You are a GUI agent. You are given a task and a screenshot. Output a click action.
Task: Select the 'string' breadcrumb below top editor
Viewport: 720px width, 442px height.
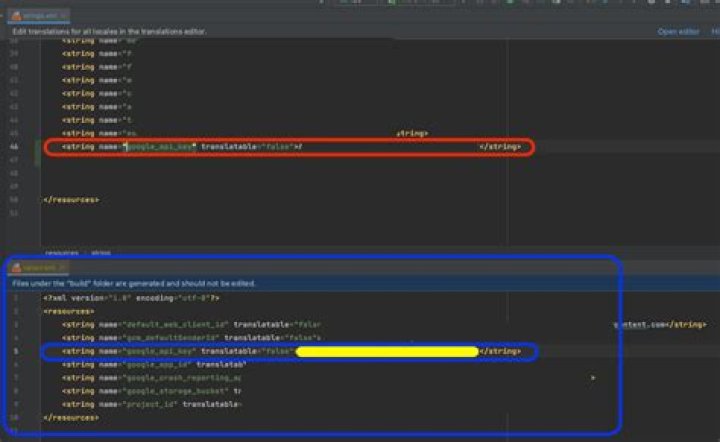(x=101, y=253)
